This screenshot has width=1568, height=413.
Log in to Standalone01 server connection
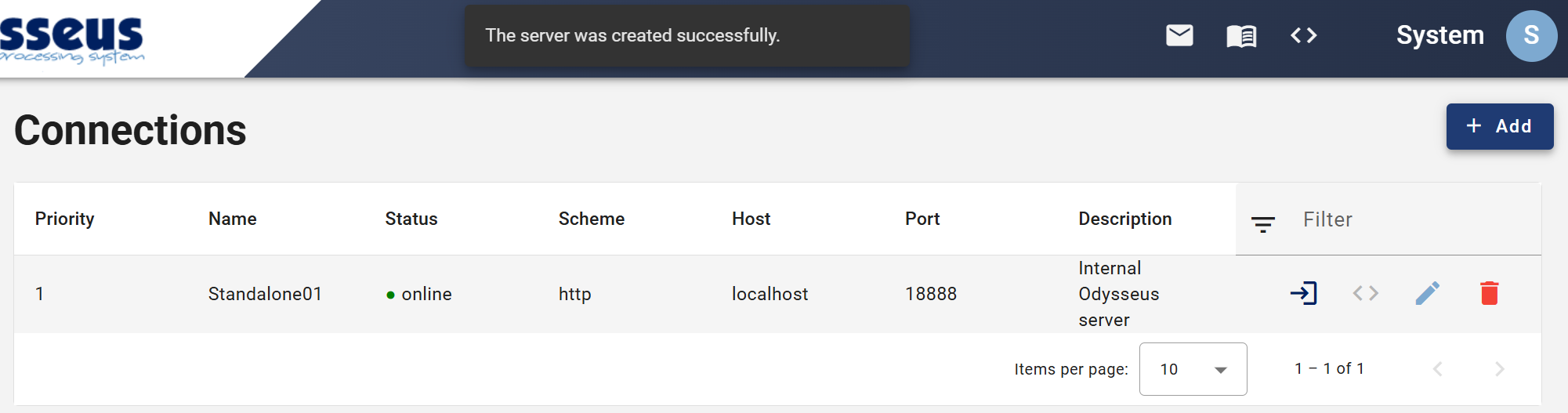point(1304,293)
